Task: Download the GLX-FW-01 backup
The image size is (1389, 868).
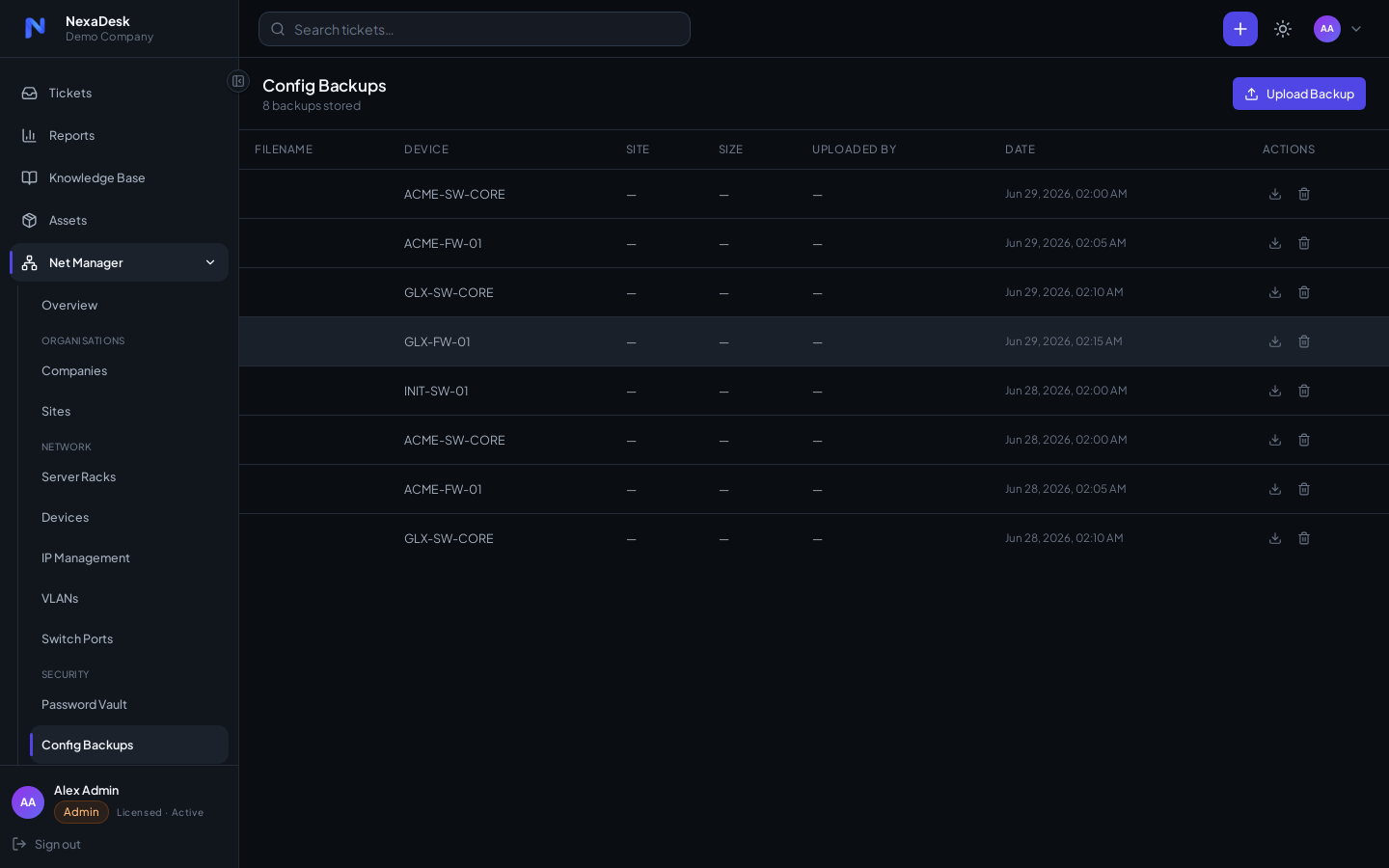Action: coord(1275,341)
